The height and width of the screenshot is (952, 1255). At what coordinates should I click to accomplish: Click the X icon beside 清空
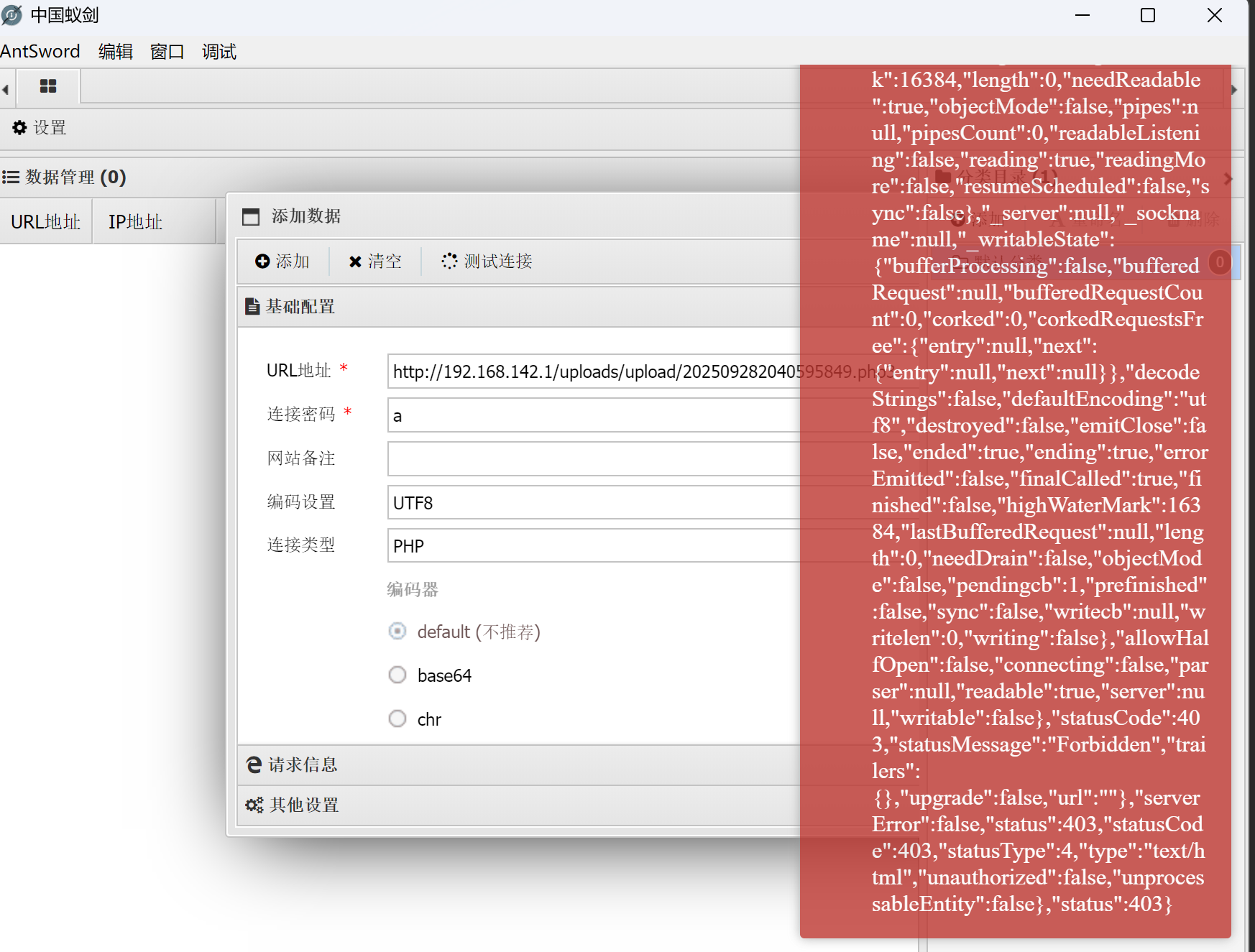tap(355, 262)
